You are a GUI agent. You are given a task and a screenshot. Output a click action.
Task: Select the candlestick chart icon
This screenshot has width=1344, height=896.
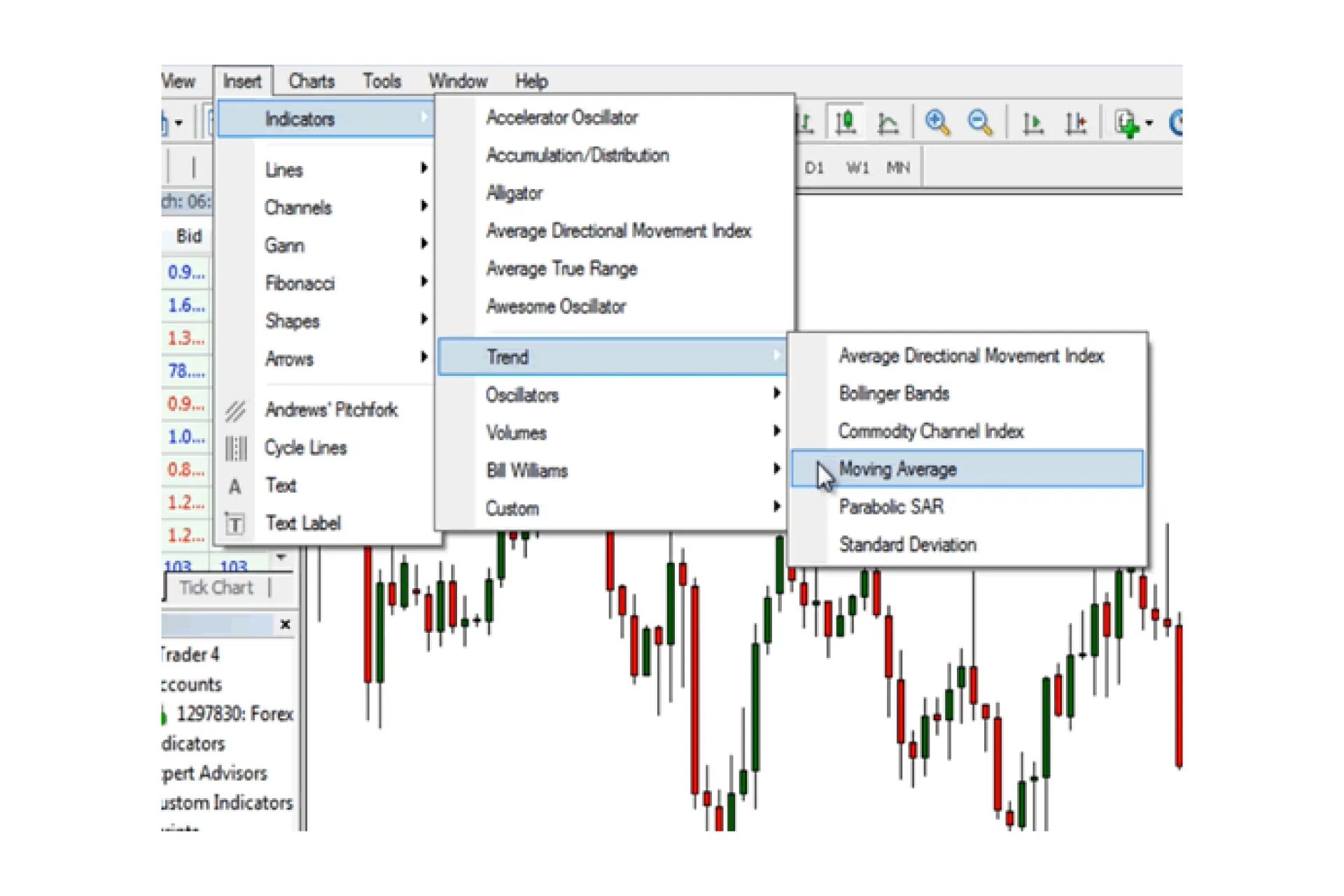coord(846,123)
